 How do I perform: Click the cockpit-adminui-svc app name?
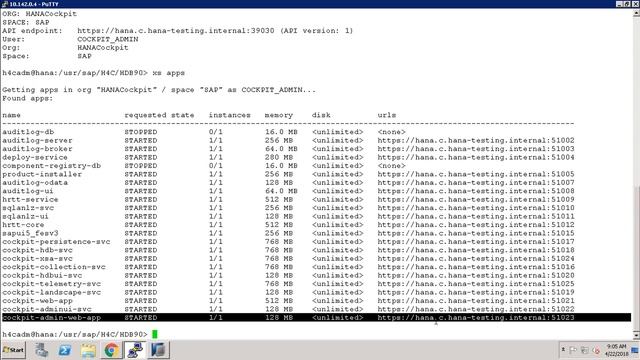47,309
